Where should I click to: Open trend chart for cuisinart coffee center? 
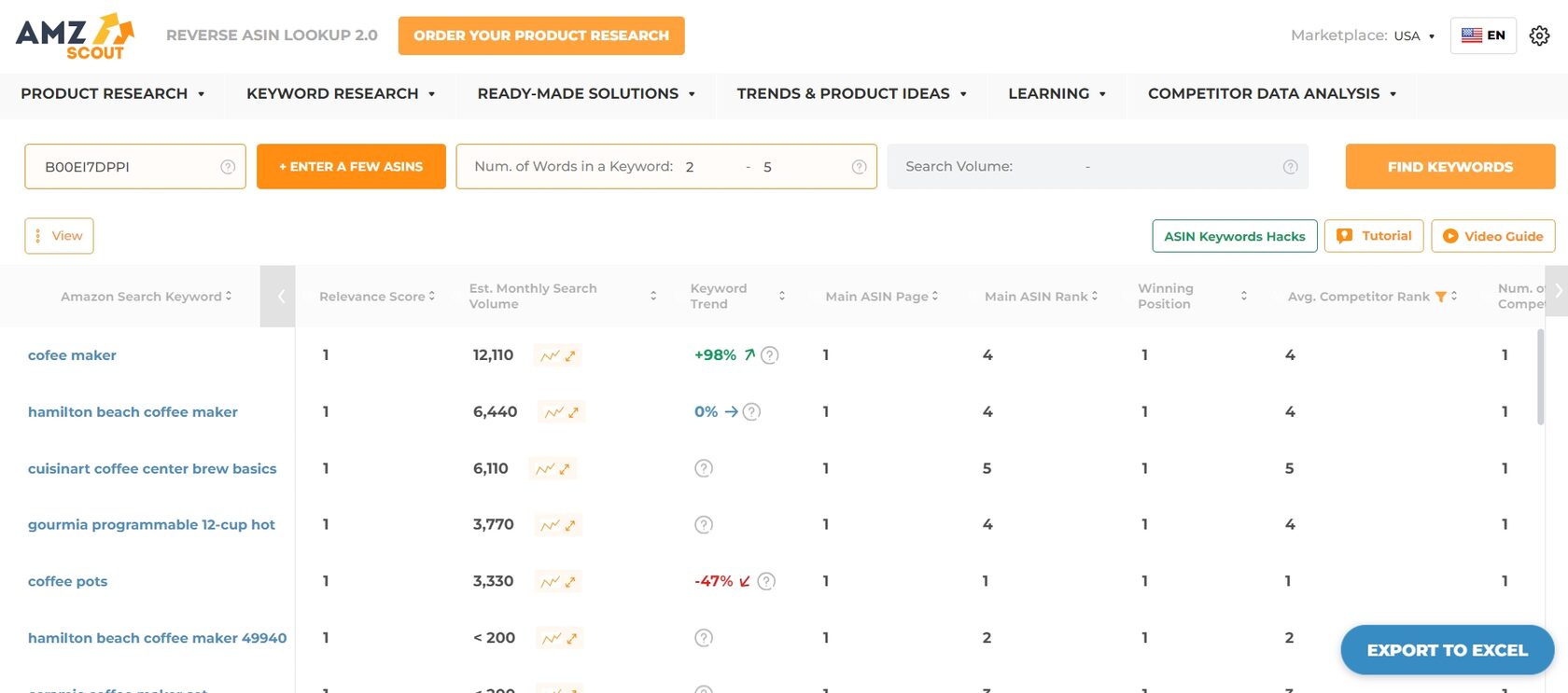[x=553, y=469]
